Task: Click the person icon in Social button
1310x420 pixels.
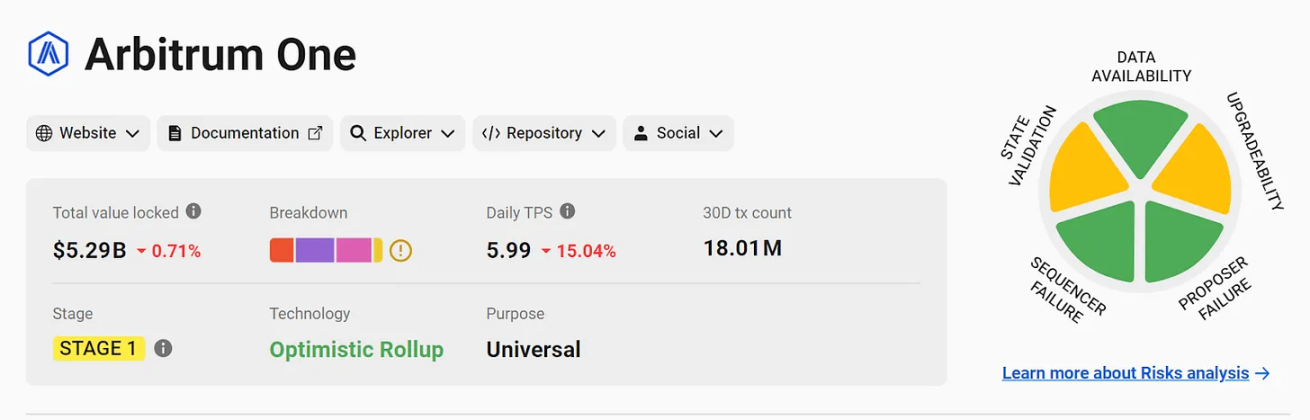Action: click(641, 133)
